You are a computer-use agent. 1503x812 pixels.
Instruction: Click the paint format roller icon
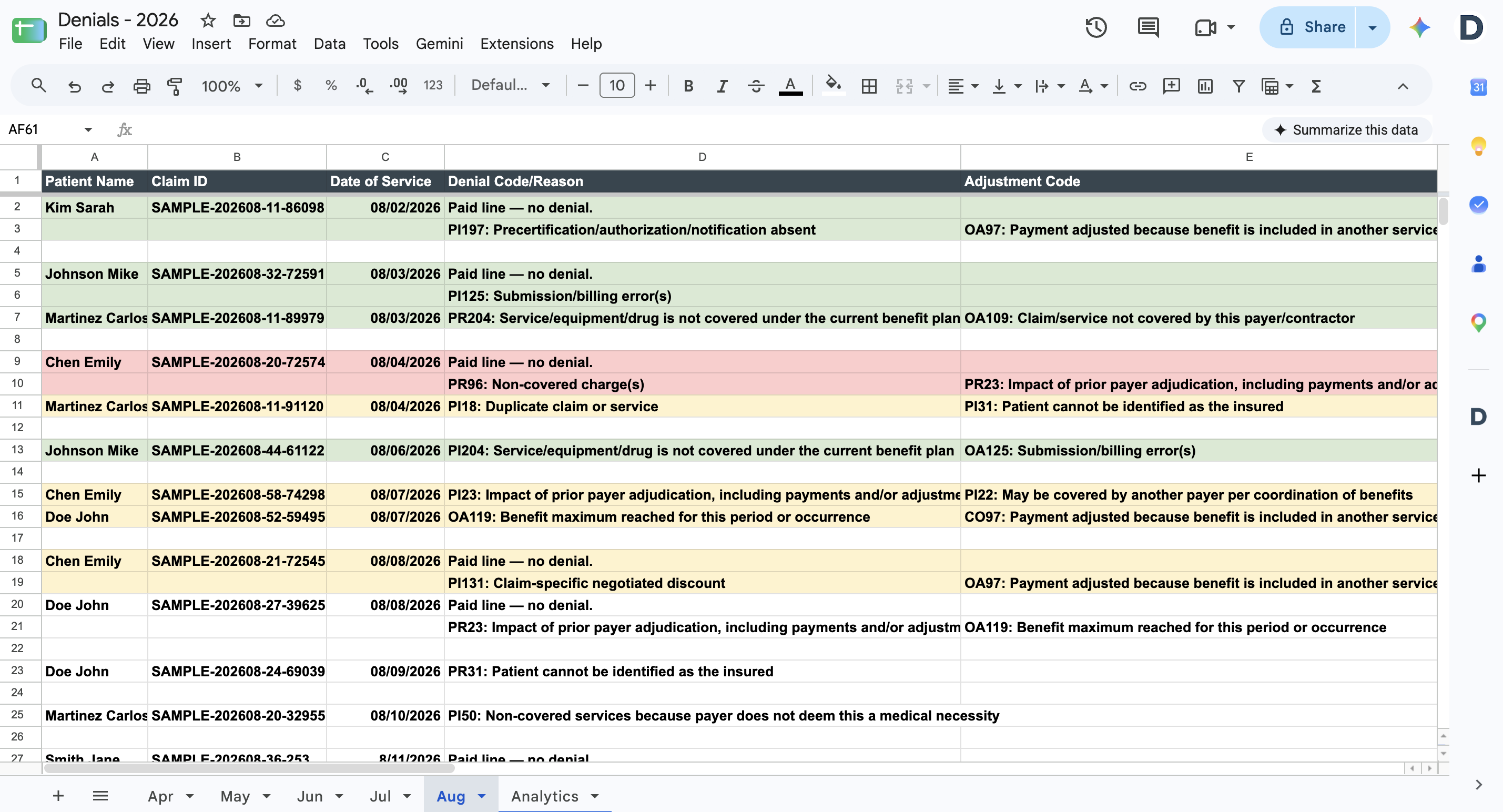[x=175, y=86]
